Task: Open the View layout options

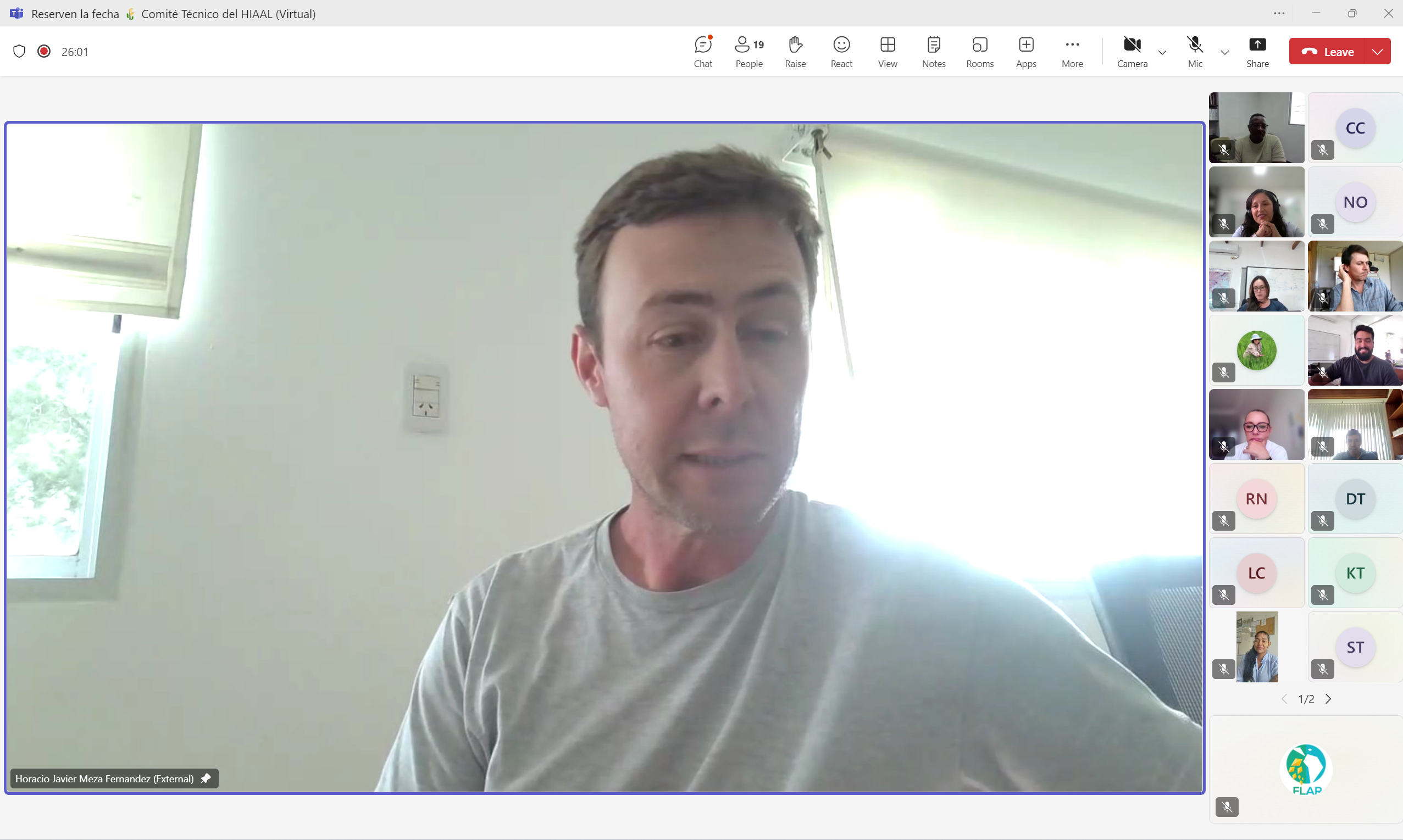Action: [x=887, y=52]
